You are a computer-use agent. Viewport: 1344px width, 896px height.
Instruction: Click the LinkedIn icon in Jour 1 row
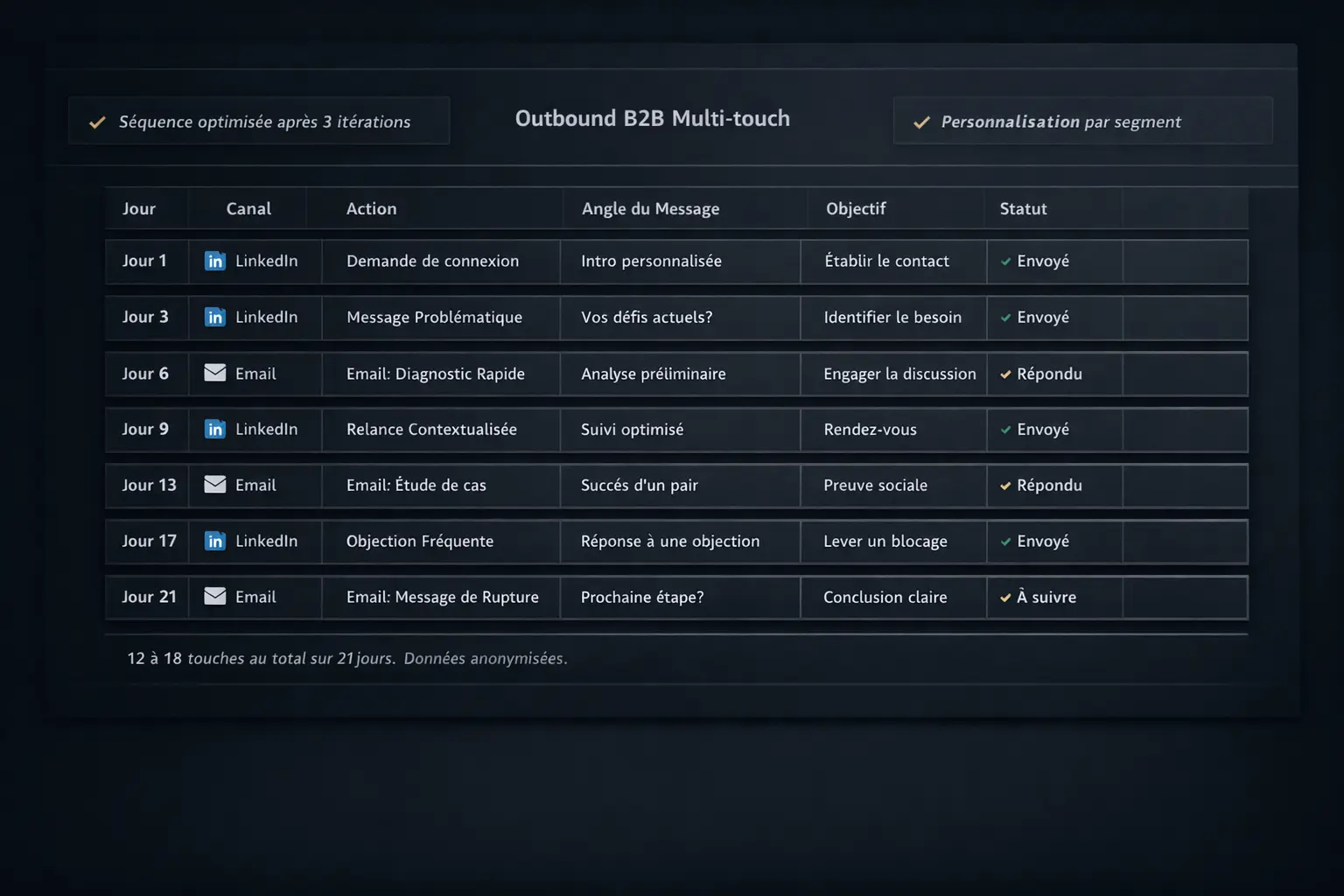[x=214, y=261]
